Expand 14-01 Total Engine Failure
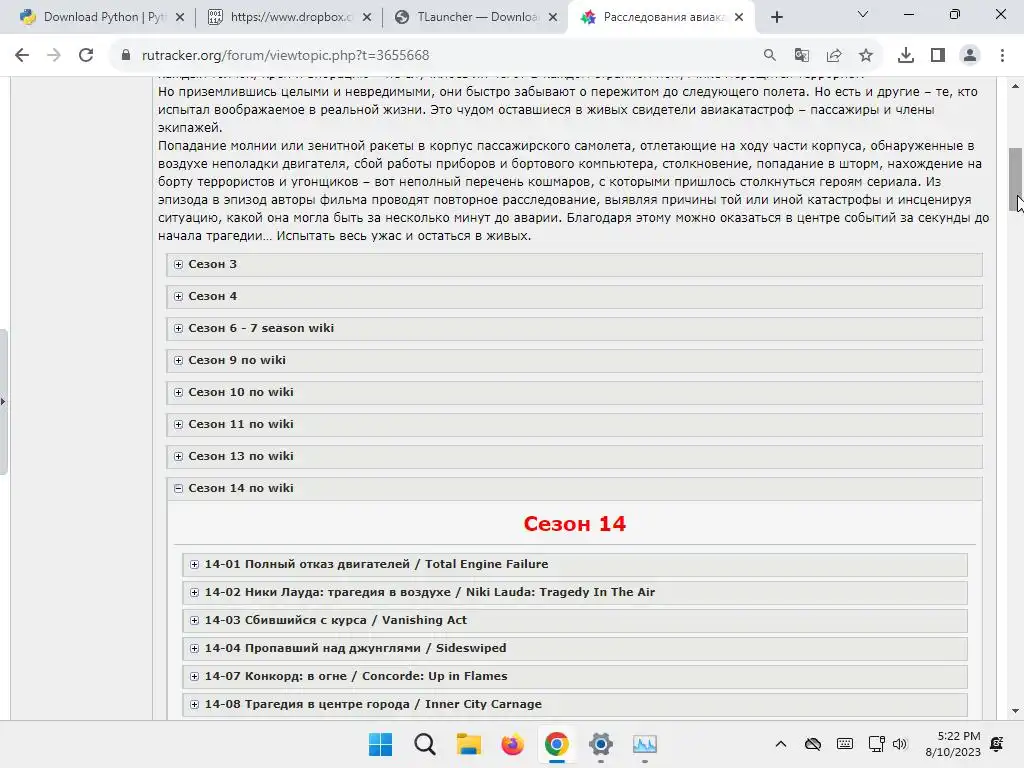The width and height of the screenshot is (1024, 768). [x=575, y=564]
